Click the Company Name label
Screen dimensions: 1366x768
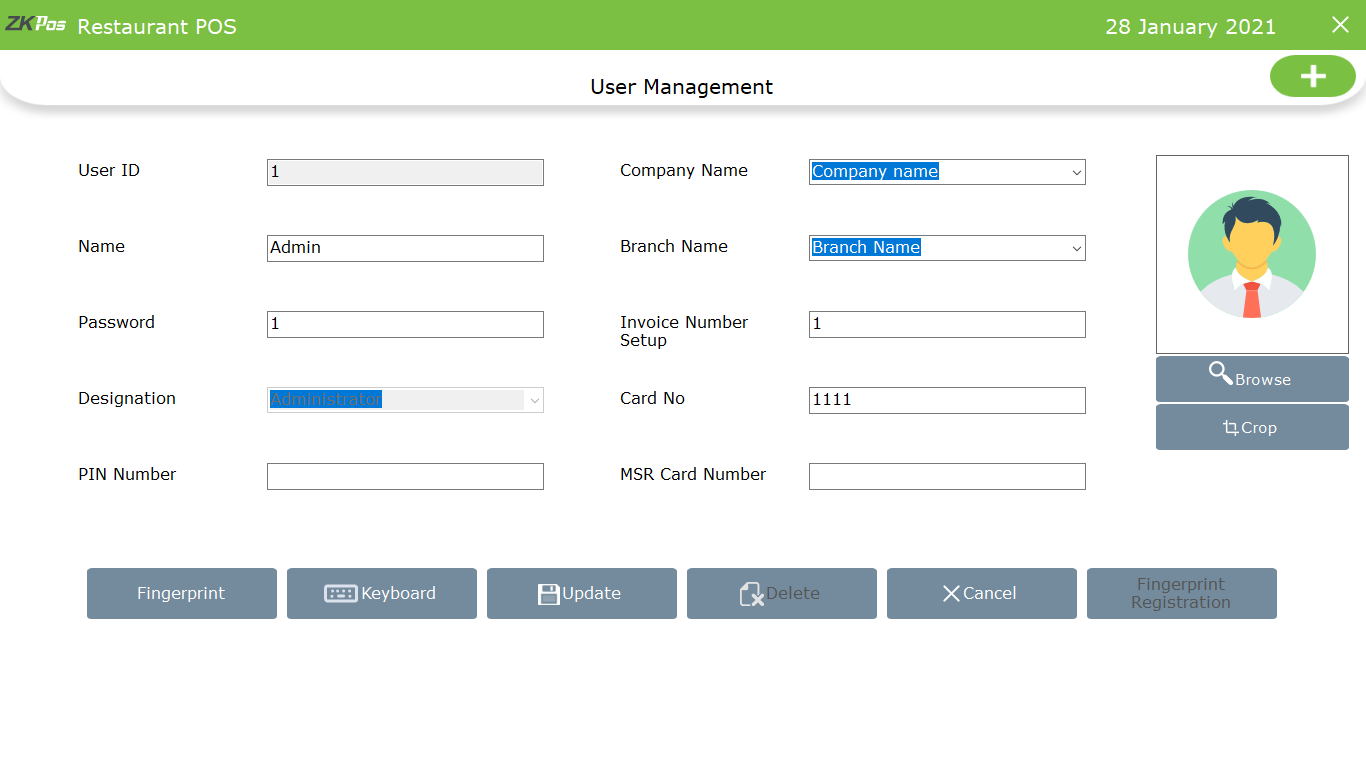(x=684, y=170)
